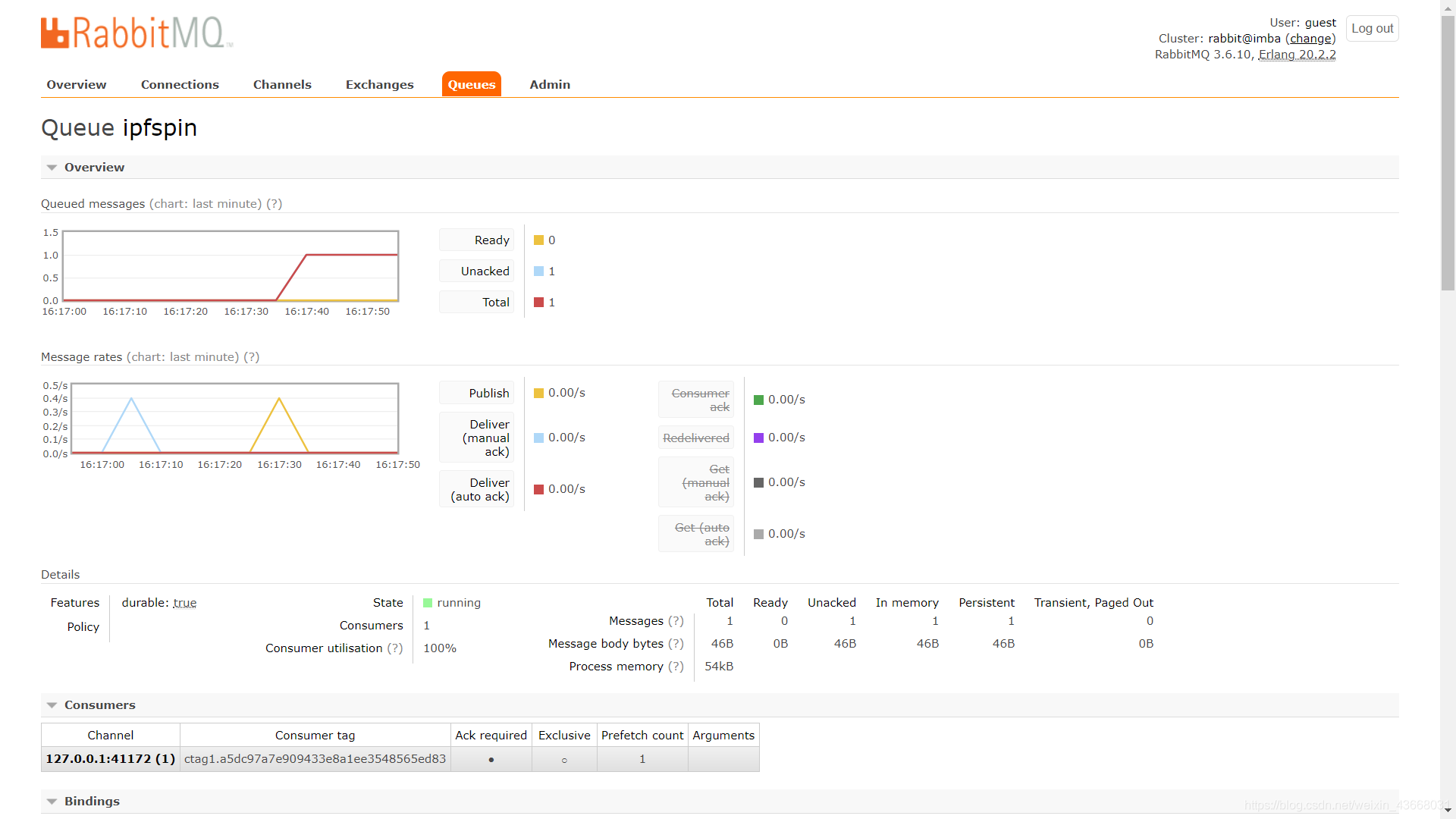The width and height of the screenshot is (1456, 819).
Task: Open help for Process memory
Action: click(x=676, y=667)
